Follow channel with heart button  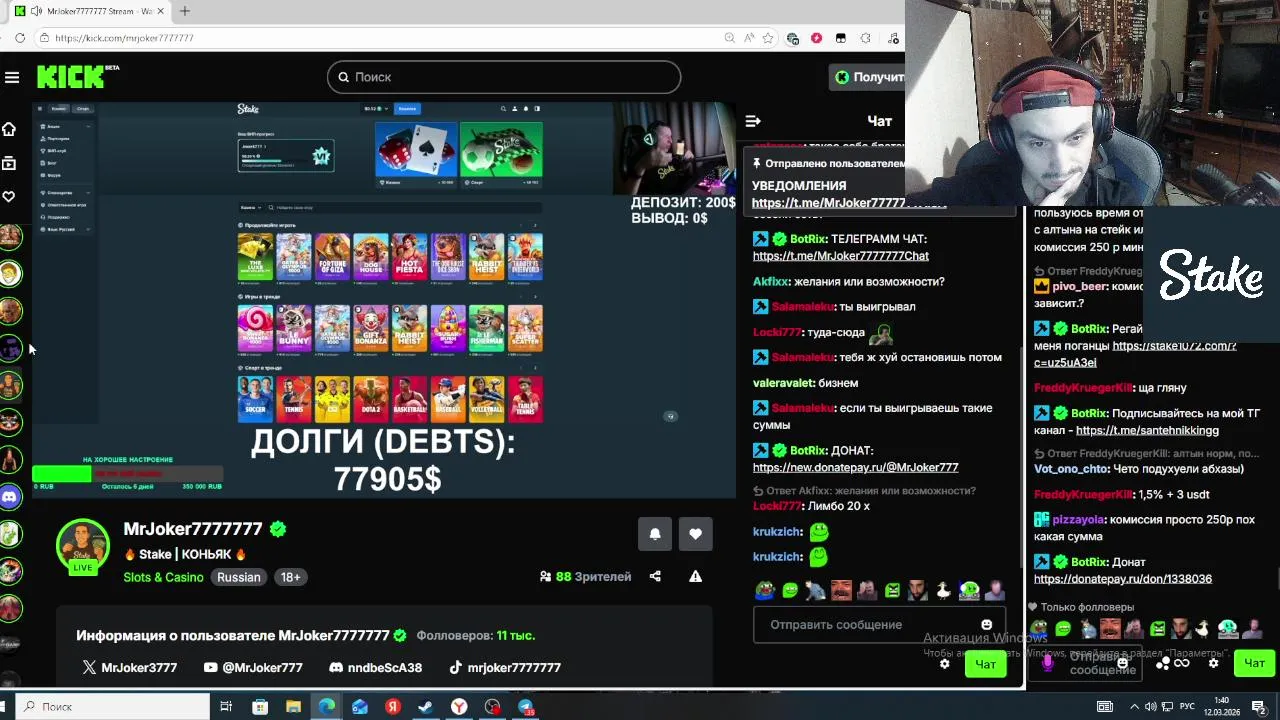(696, 534)
